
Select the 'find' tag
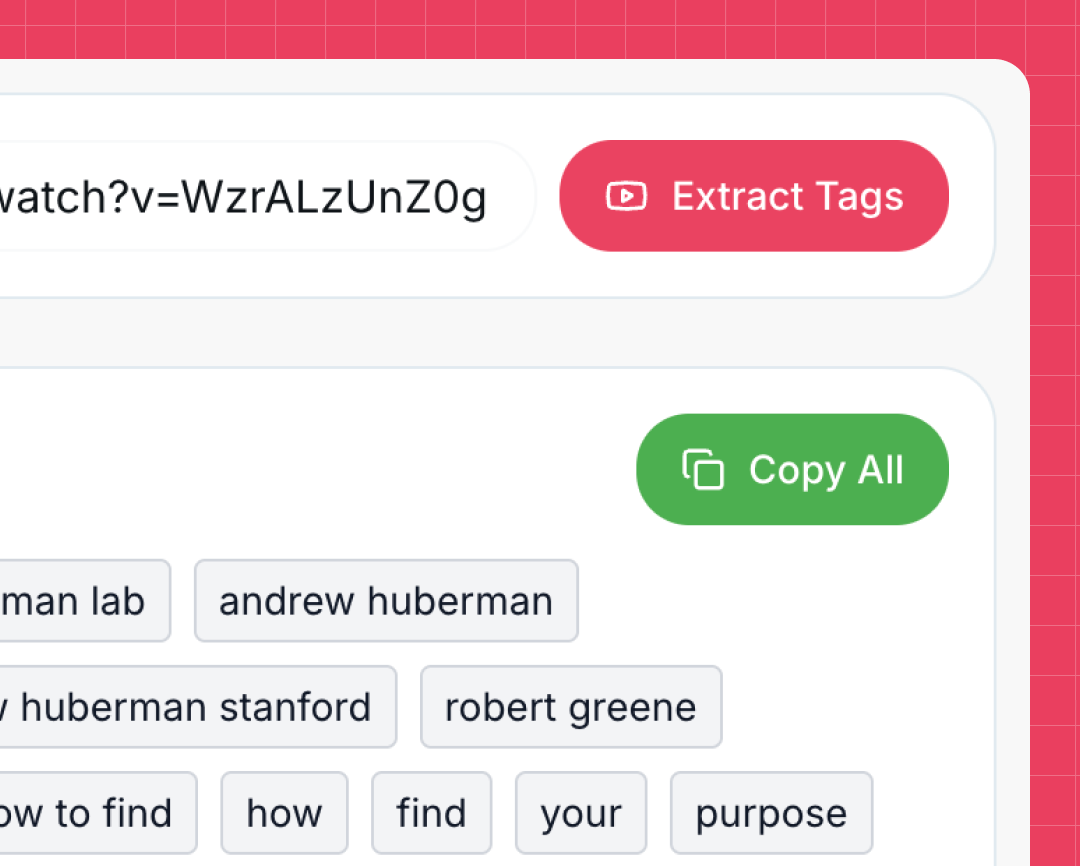(x=431, y=812)
